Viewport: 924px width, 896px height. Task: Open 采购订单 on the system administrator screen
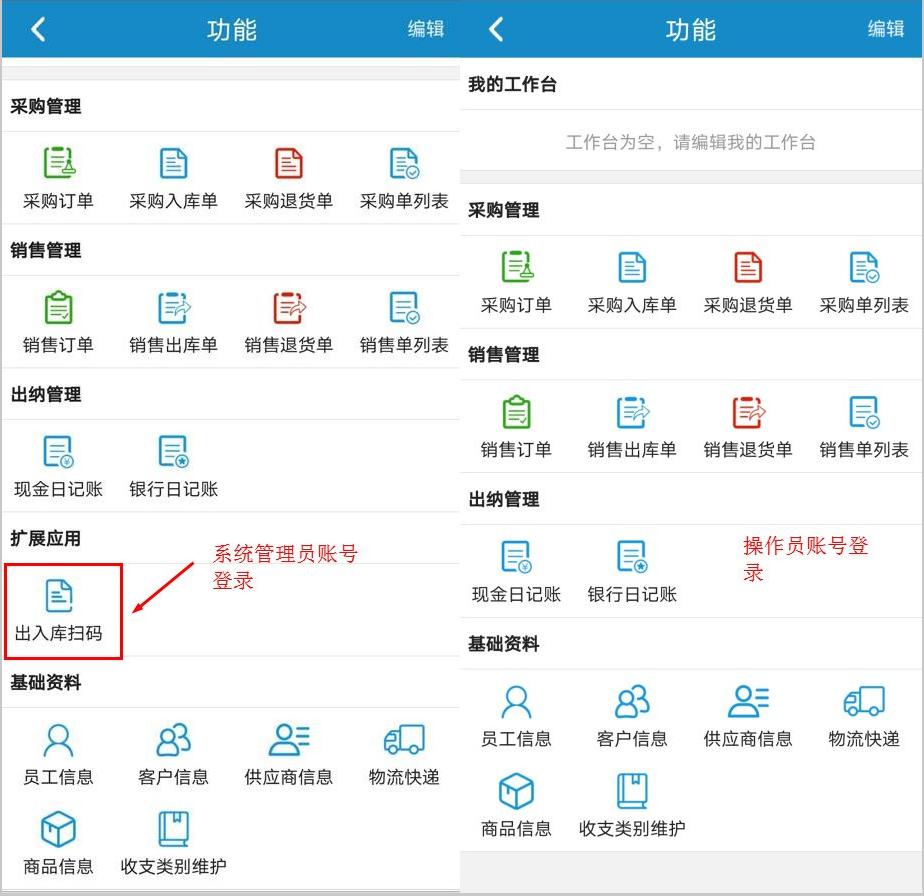click(x=58, y=177)
